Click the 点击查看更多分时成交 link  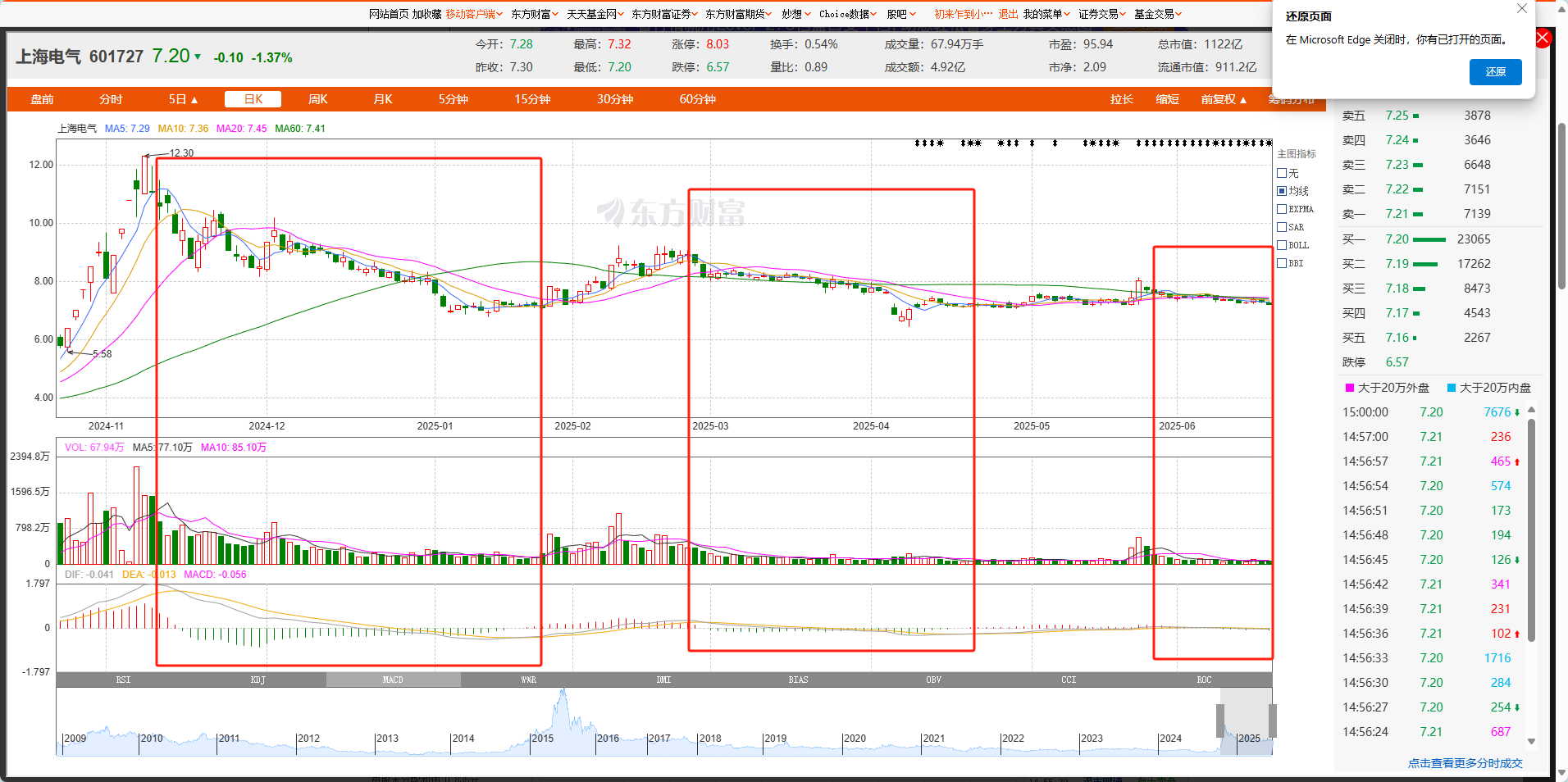(x=1465, y=763)
